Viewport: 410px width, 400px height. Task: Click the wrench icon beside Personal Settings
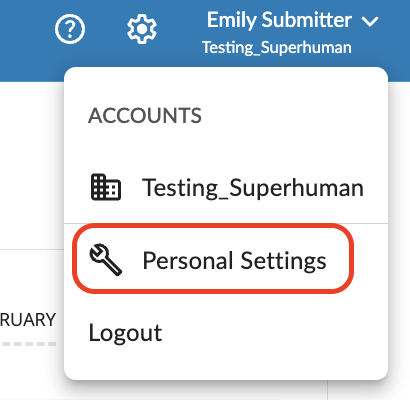coord(106,260)
